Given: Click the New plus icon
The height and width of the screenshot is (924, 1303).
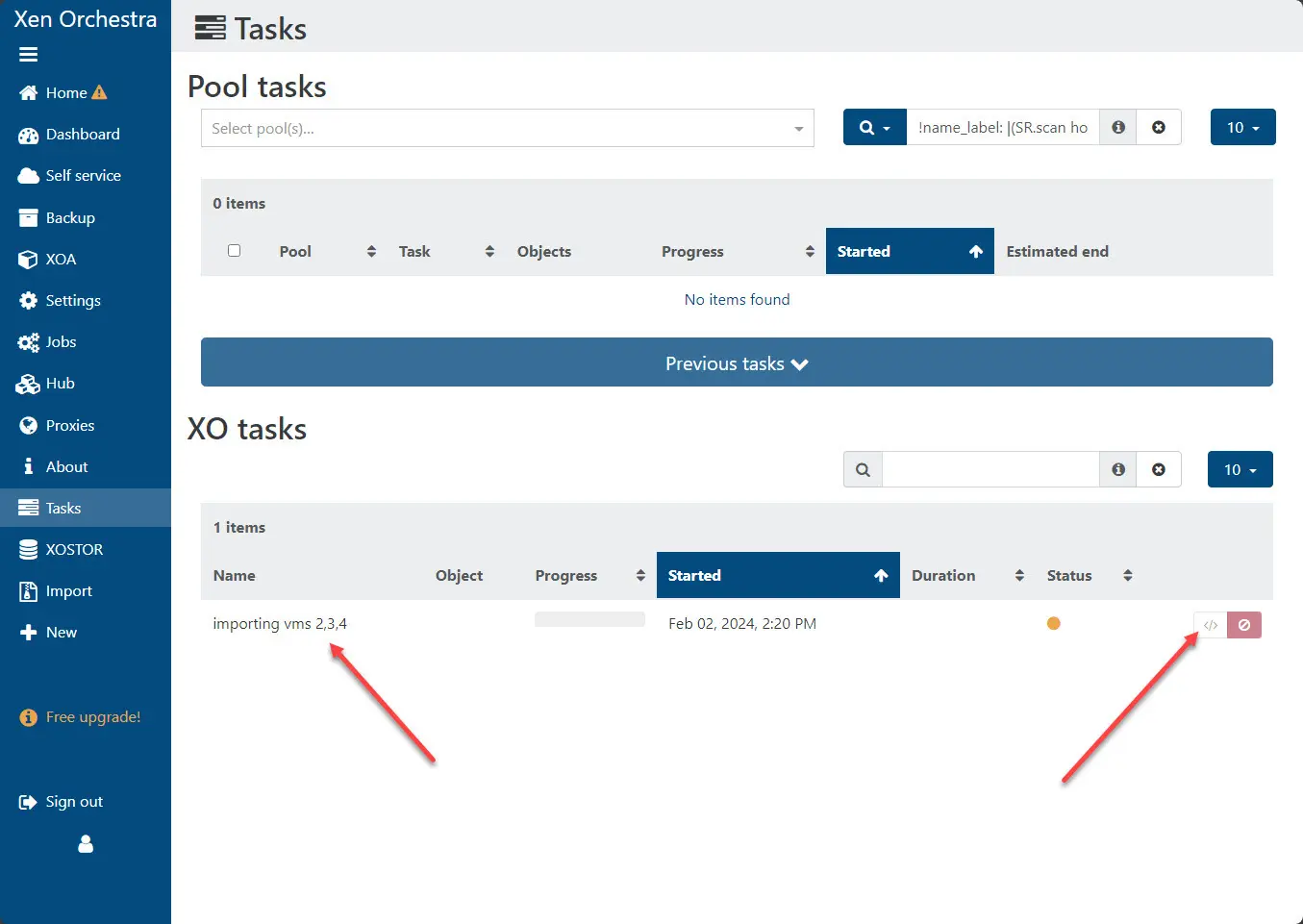Looking at the screenshot, I should (28, 633).
